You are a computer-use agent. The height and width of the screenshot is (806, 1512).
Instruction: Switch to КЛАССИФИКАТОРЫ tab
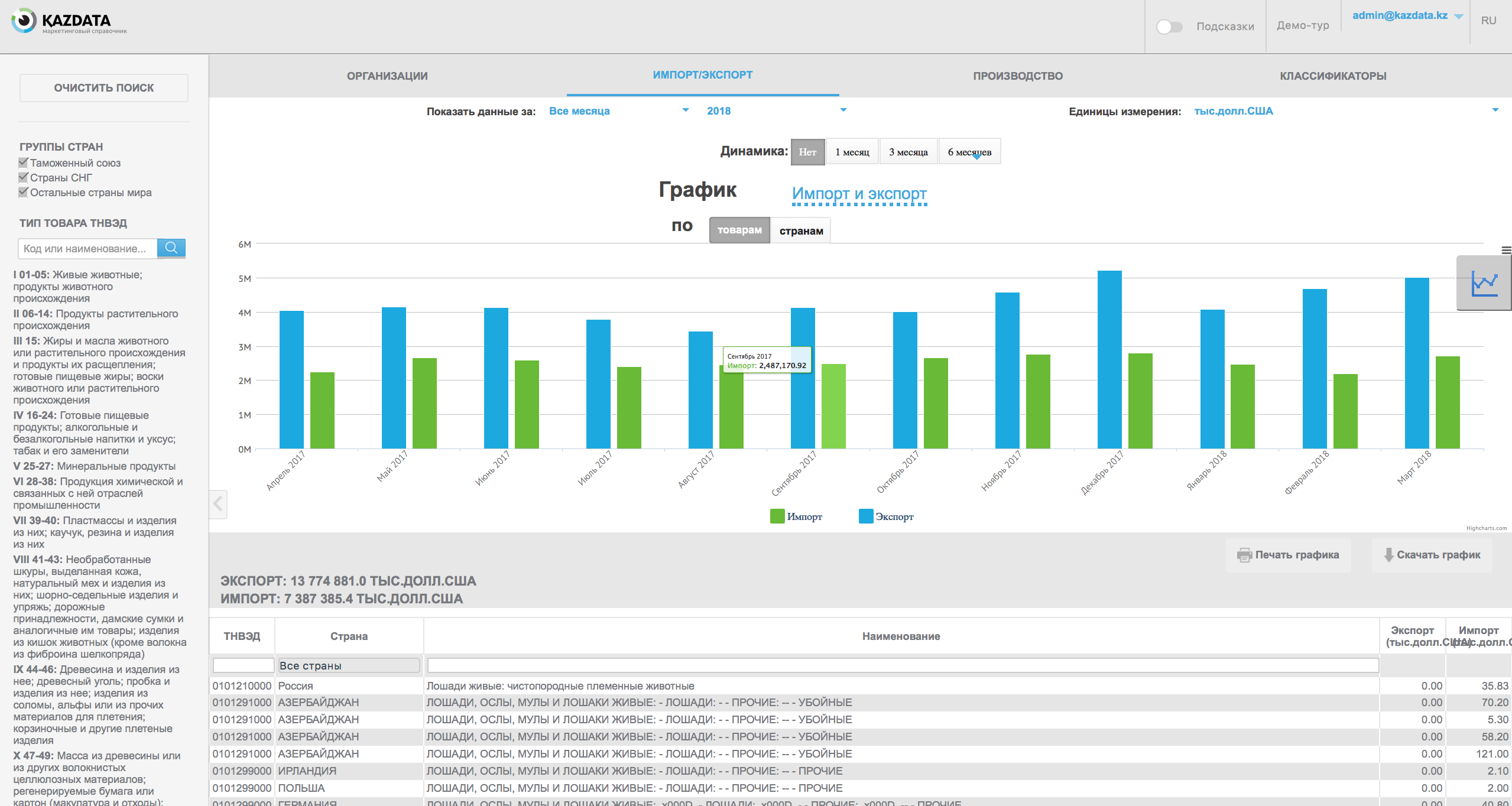pyautogui.click(x=1333, y=76)
